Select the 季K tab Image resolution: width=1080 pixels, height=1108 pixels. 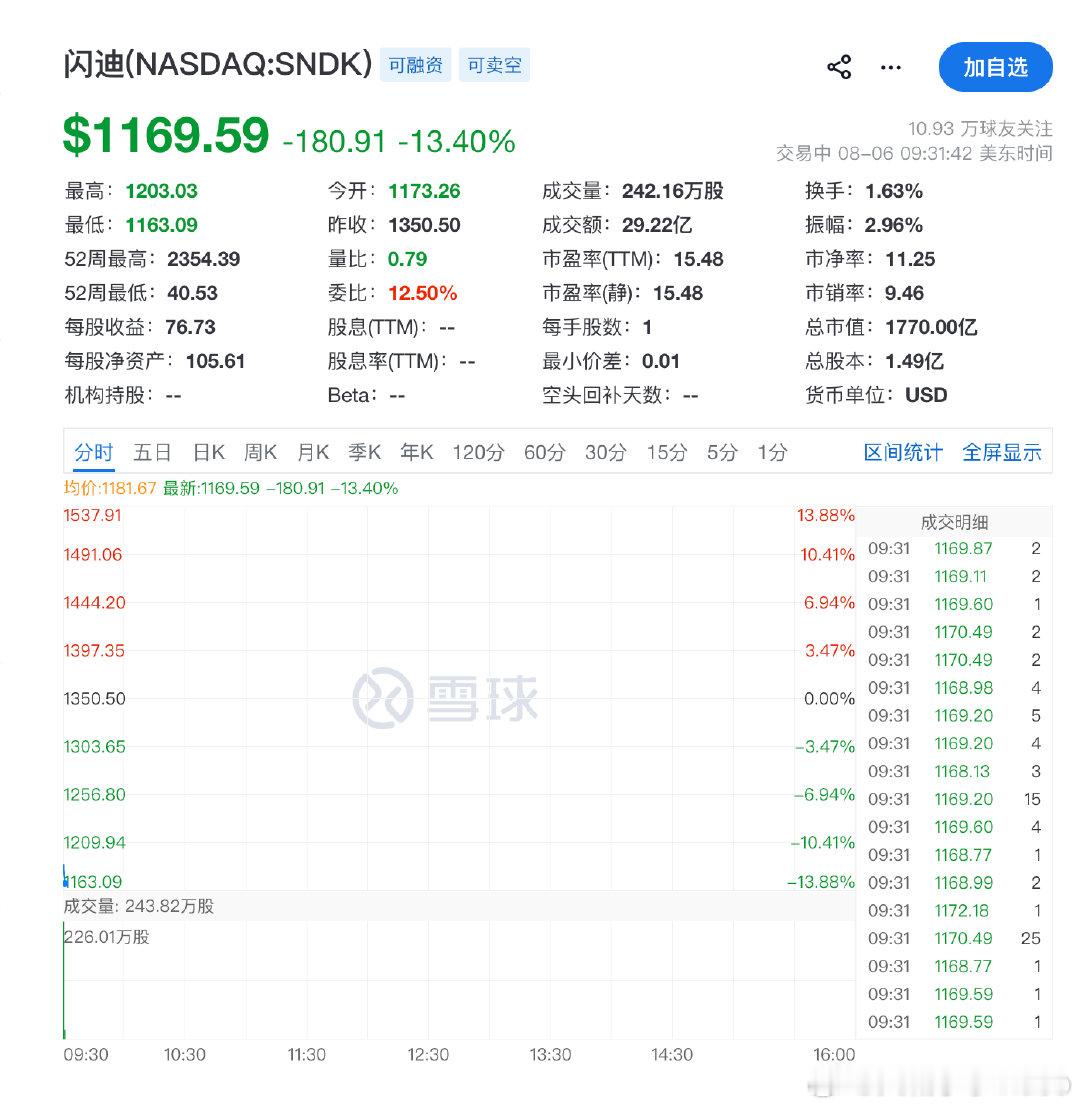click(x=364, y=452)
